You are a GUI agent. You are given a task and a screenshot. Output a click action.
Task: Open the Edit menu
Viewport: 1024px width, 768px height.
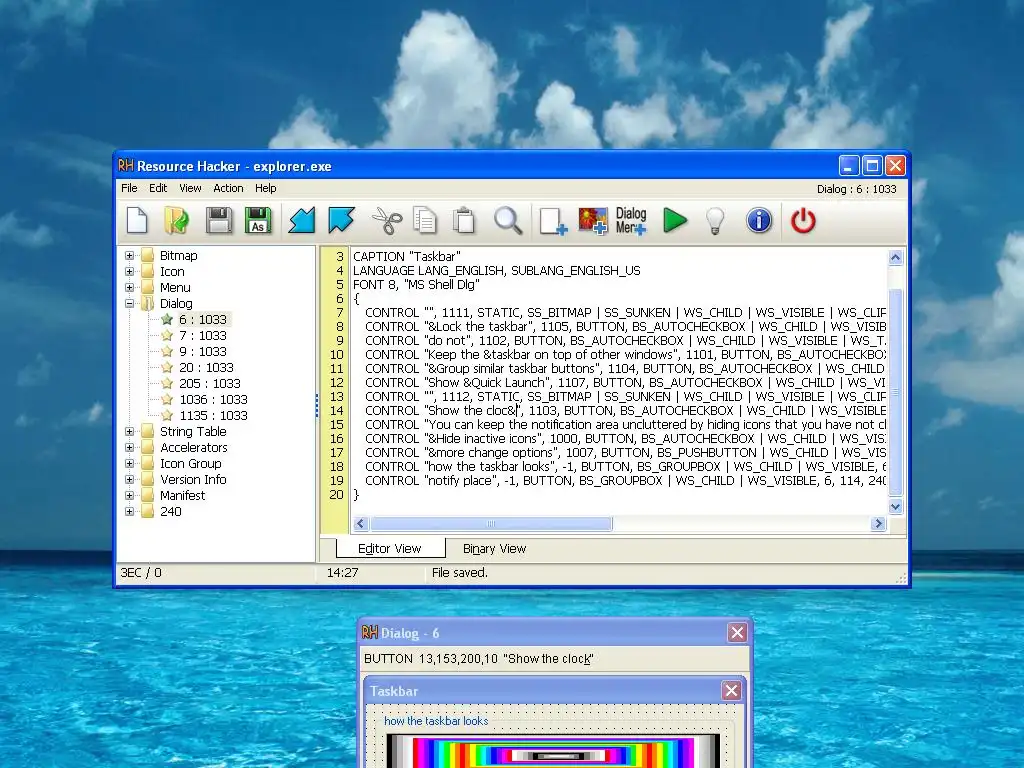158,188
